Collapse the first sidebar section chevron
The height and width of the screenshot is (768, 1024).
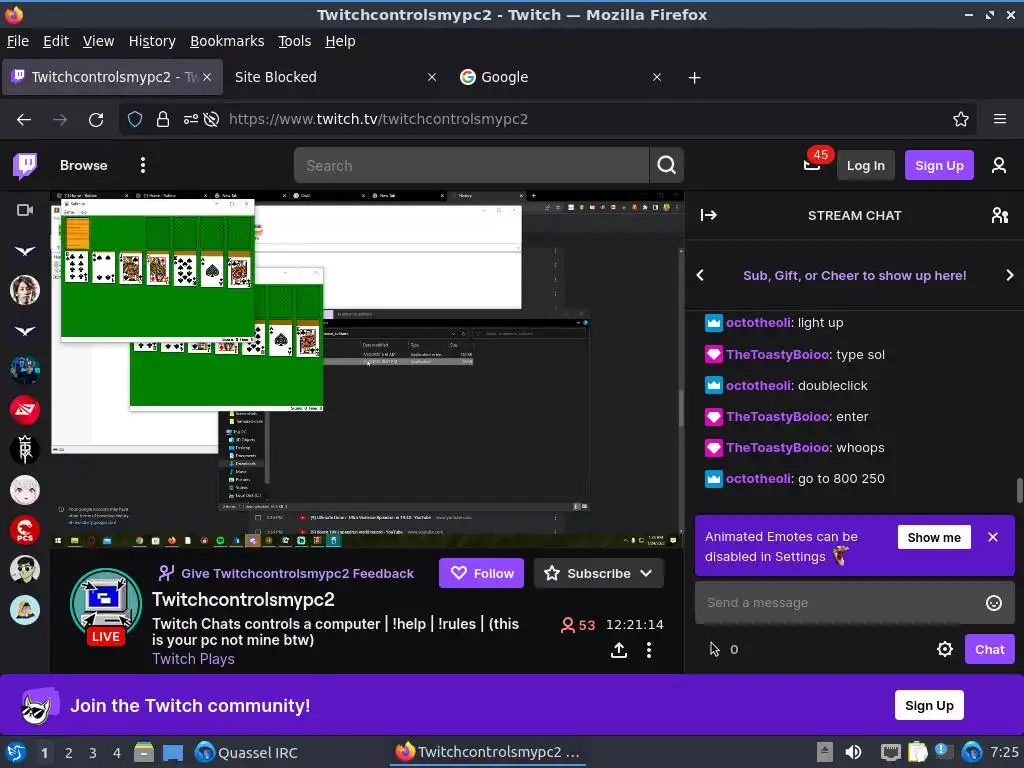(x=25, y=251)
